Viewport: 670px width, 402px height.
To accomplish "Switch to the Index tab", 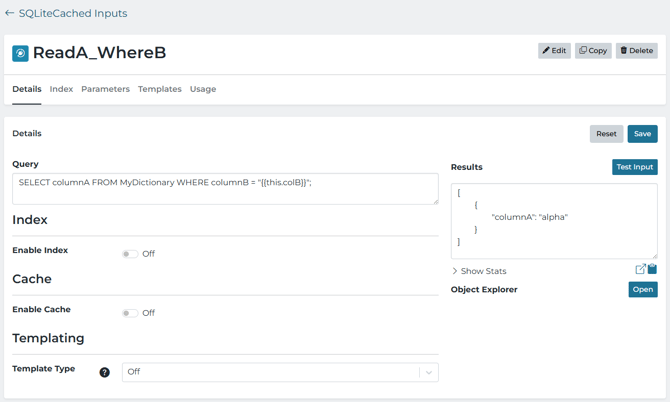I will [x=61, y=89].
